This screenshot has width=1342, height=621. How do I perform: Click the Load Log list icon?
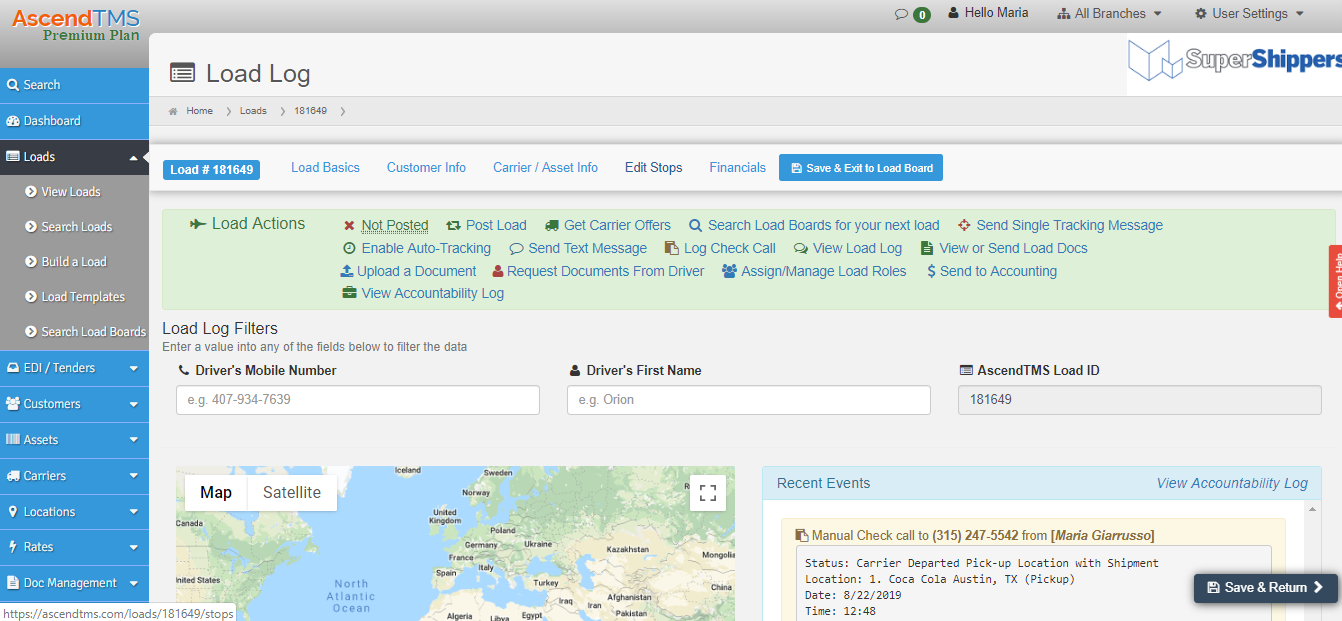pyautogui.click(x=182, y=73)
